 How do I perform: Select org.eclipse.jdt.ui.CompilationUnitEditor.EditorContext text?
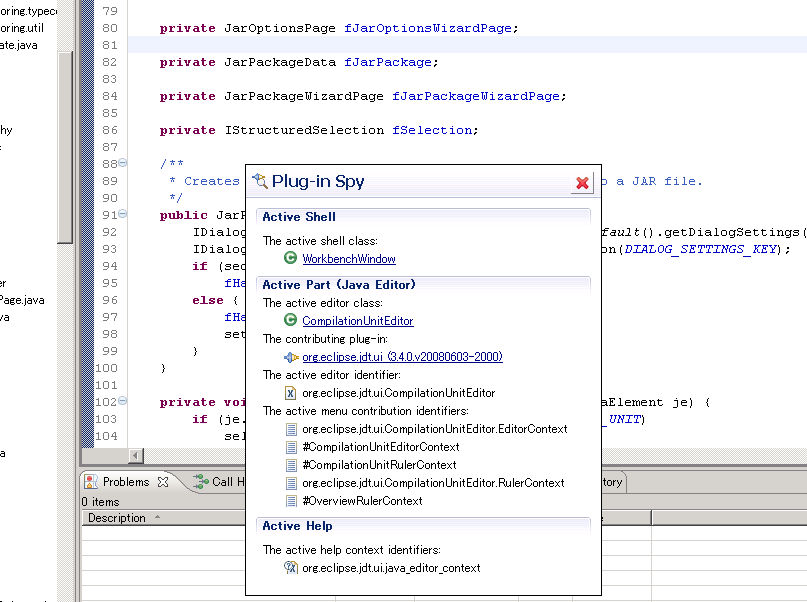click(x=434, y=429)
